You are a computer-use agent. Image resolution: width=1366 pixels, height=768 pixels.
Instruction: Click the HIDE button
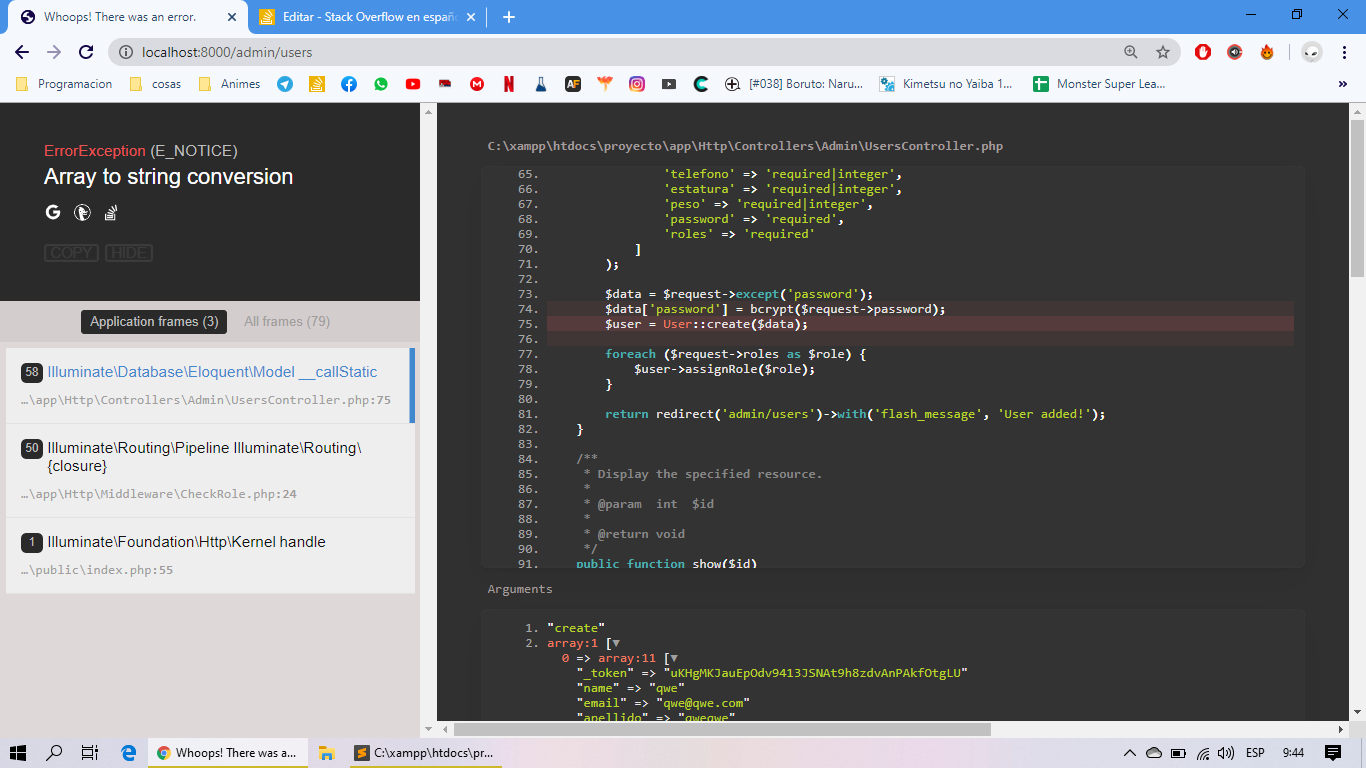coord(129,253)
